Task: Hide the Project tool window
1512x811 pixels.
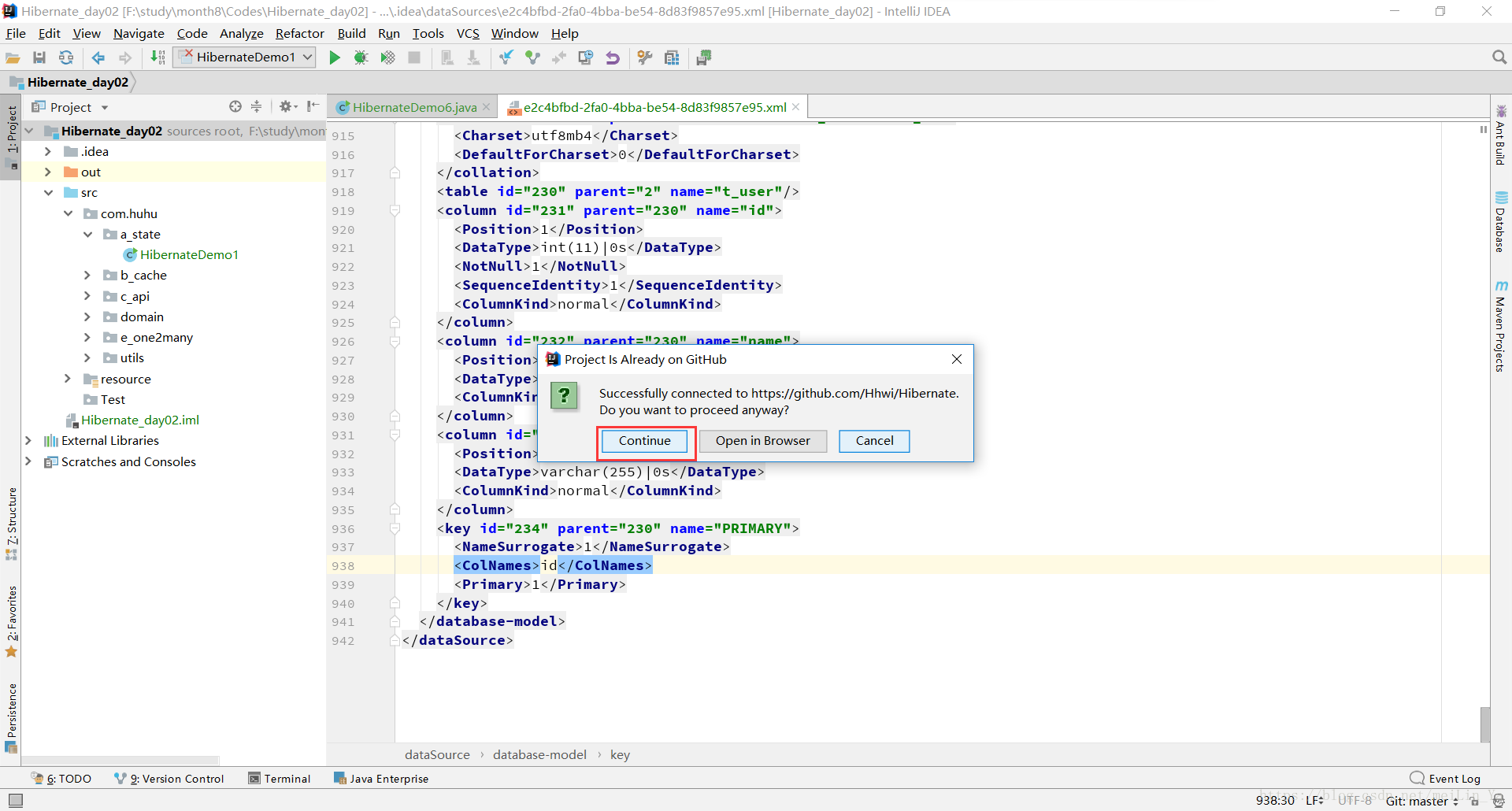Action: pyautogui.click(x=313, y=106)
